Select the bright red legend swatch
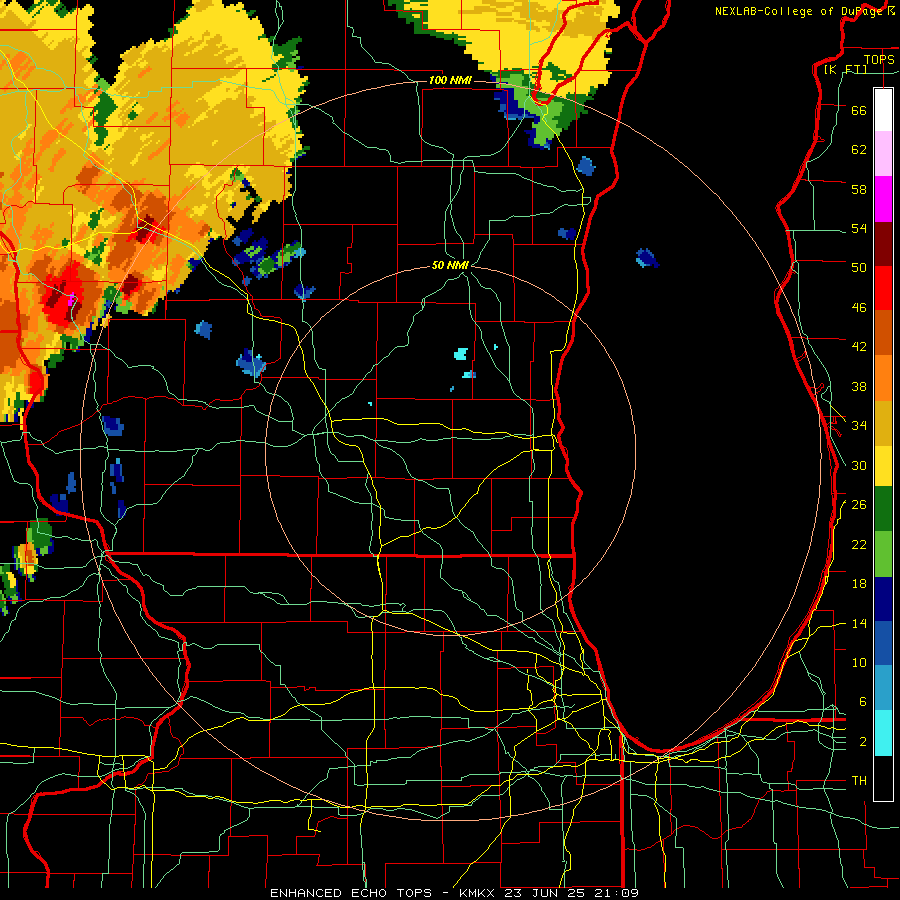This screenshot has width=900, height=900. [x=883, y=288]
